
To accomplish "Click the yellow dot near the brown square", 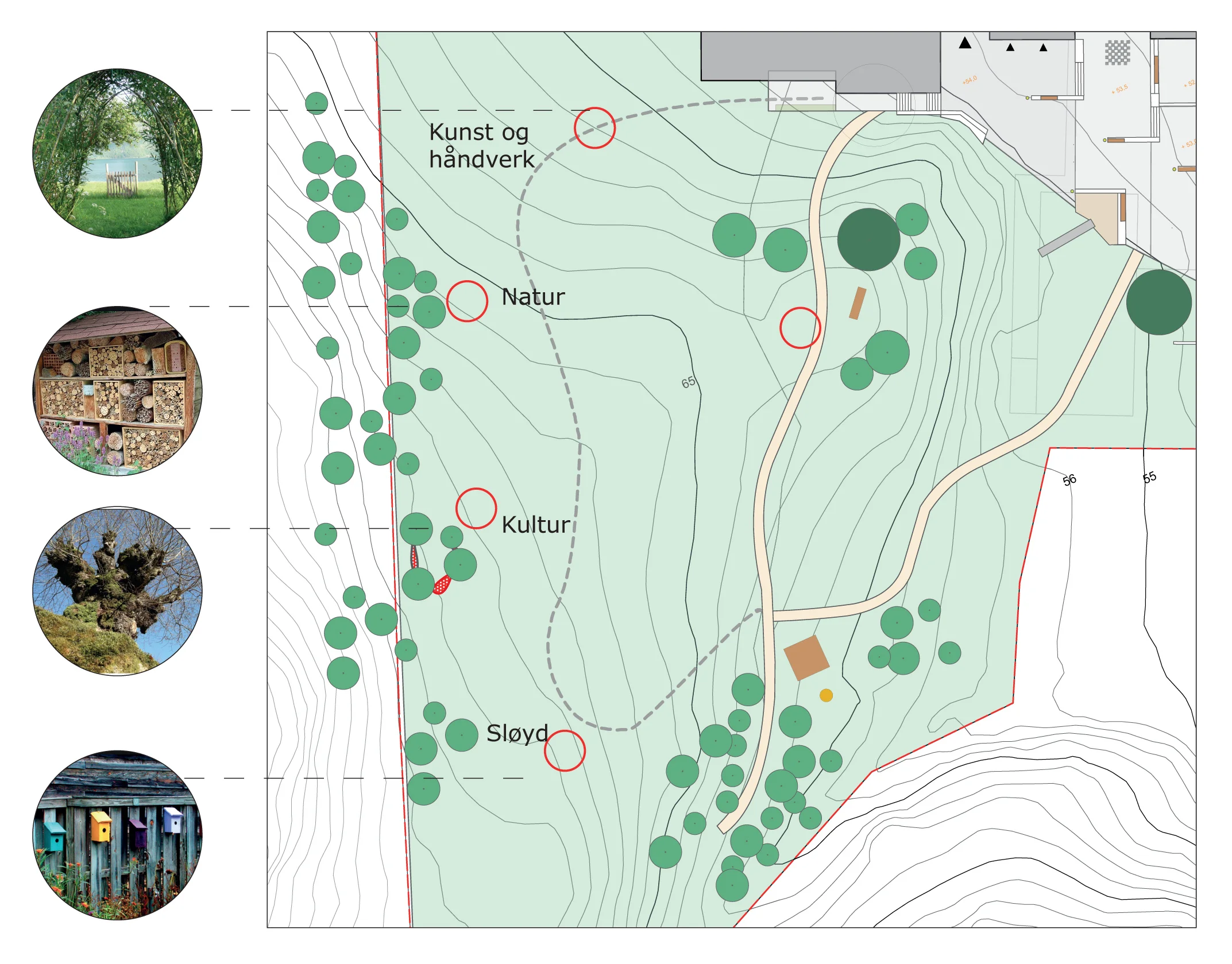I will 826,695.
